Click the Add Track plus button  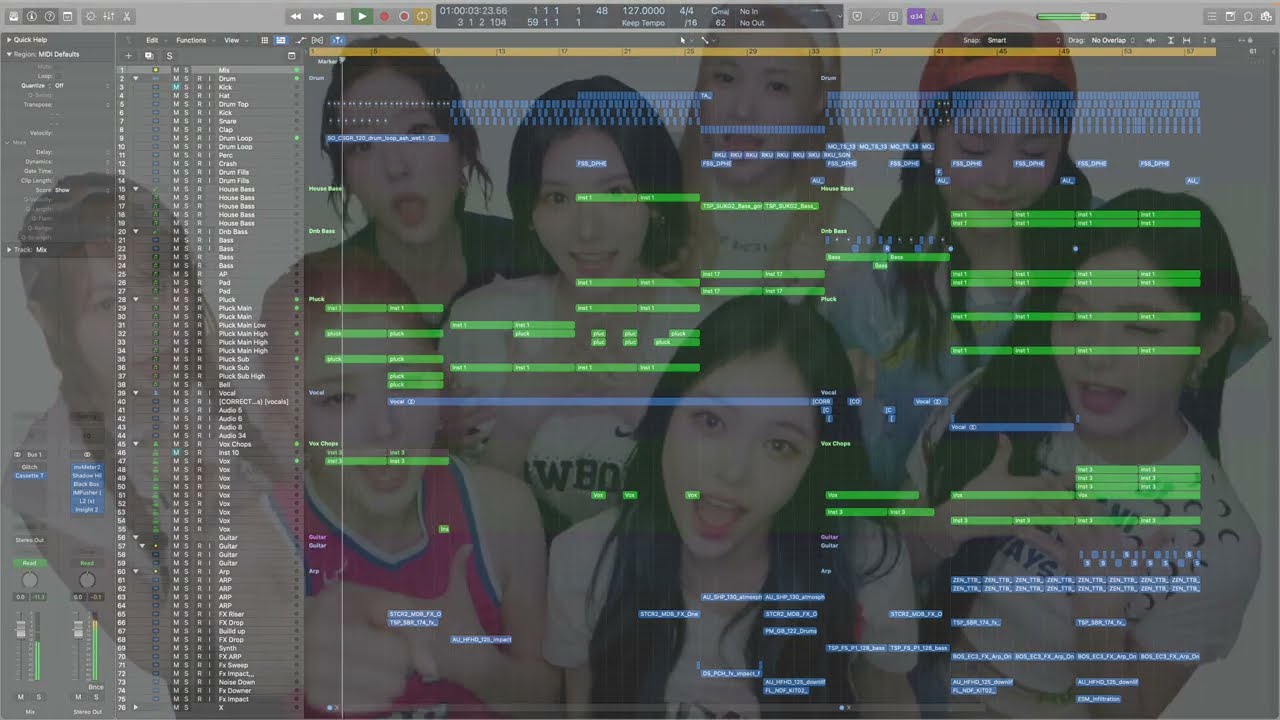tap(128, 56)
